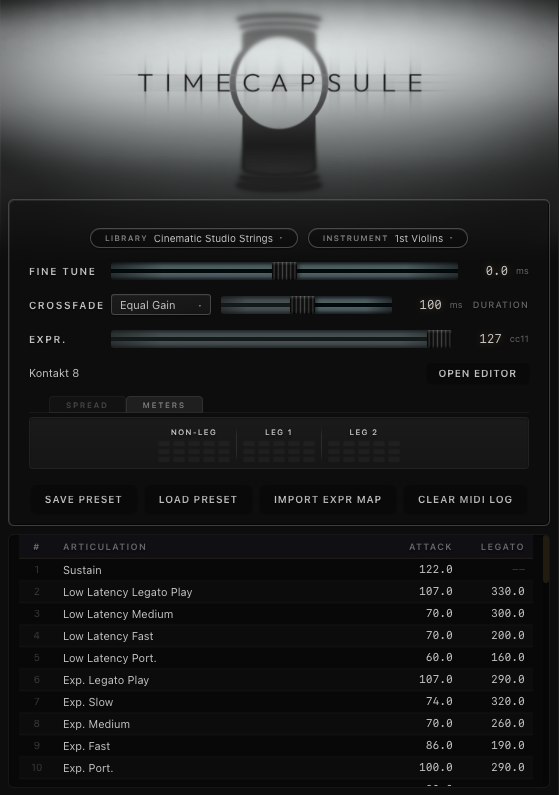The image size is (559, 795).
Task: Click Exp. Fast legato value 190.0
Action: pyautogui.click(x=507, y=745)
